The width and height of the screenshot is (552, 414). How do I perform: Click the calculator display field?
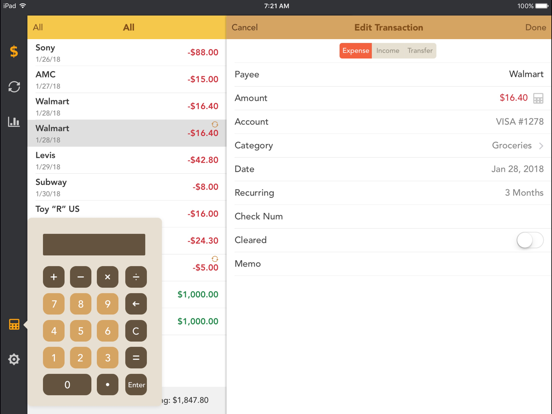pos(94,244)
